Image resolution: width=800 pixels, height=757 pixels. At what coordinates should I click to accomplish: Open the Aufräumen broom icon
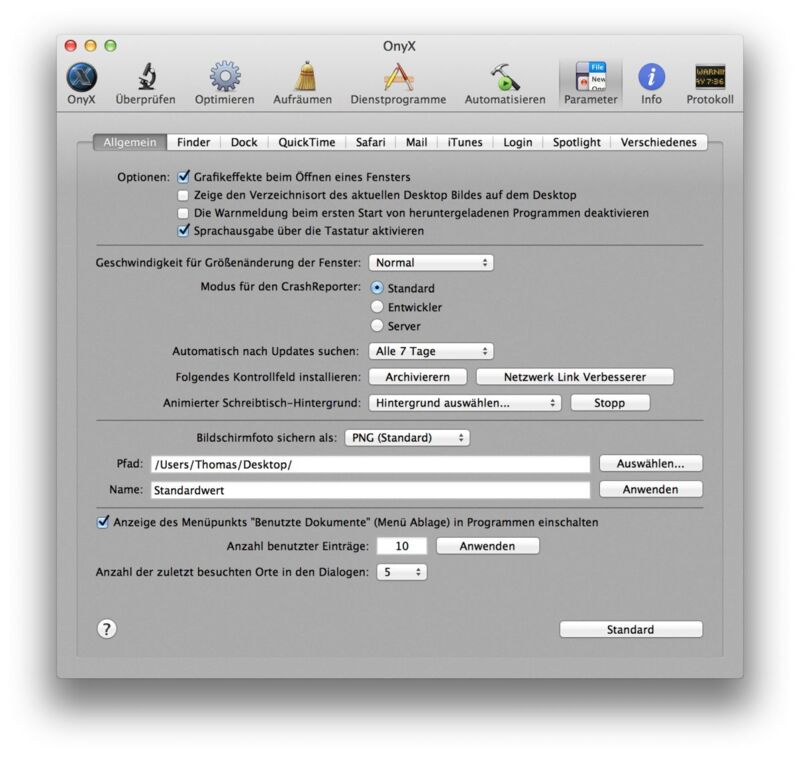[305, 77]
